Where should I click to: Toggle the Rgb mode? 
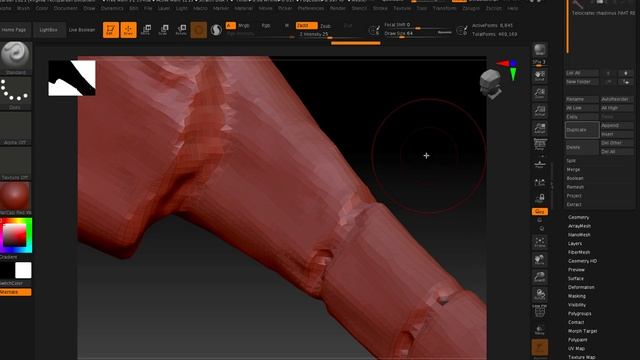[x=266, y=25]
